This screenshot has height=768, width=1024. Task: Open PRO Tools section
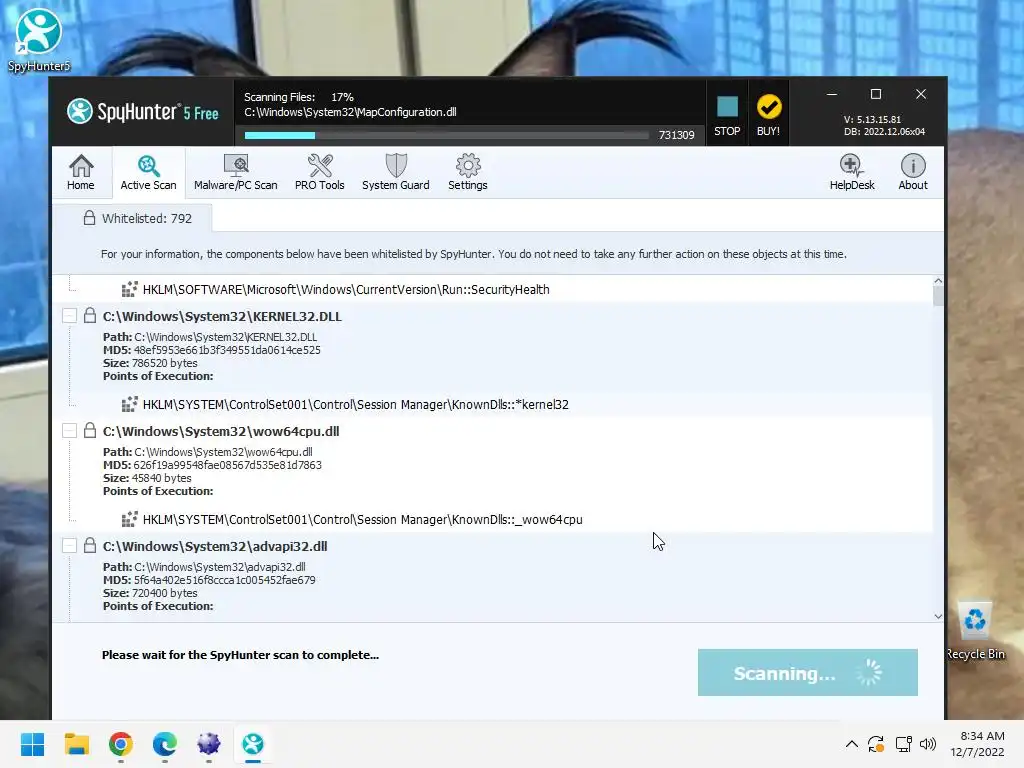319,172
